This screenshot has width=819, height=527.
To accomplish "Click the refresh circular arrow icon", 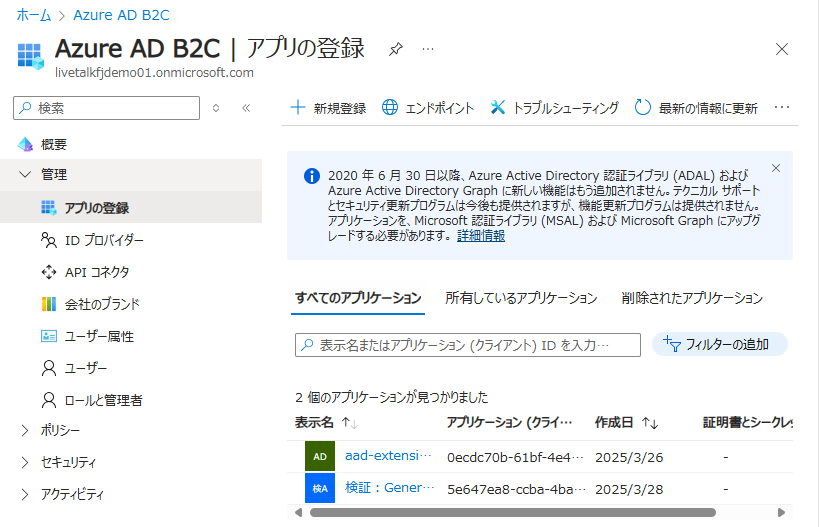I will [x=642, y=108].
